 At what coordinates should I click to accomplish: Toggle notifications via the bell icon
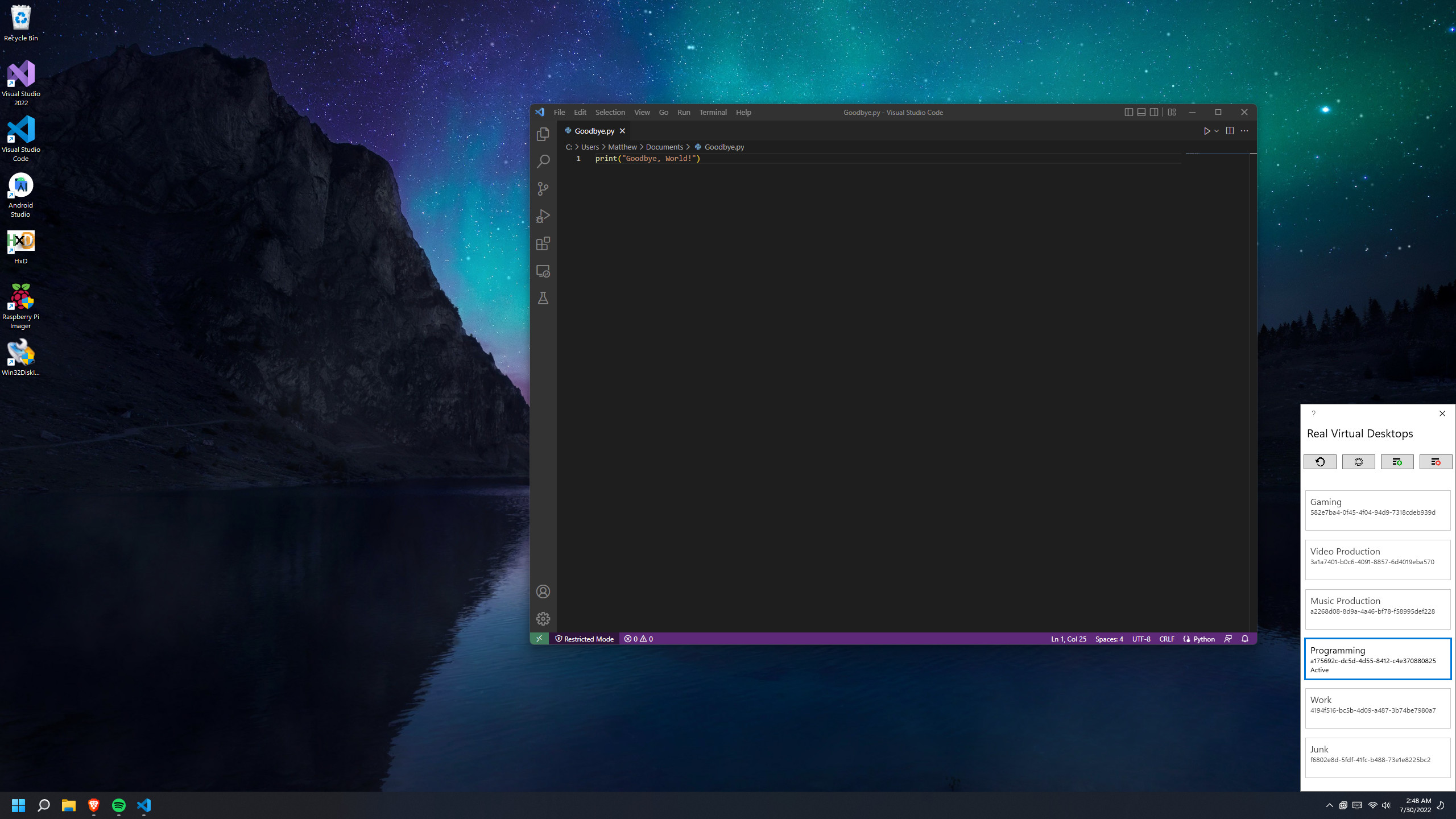(x=1245, y=639)
